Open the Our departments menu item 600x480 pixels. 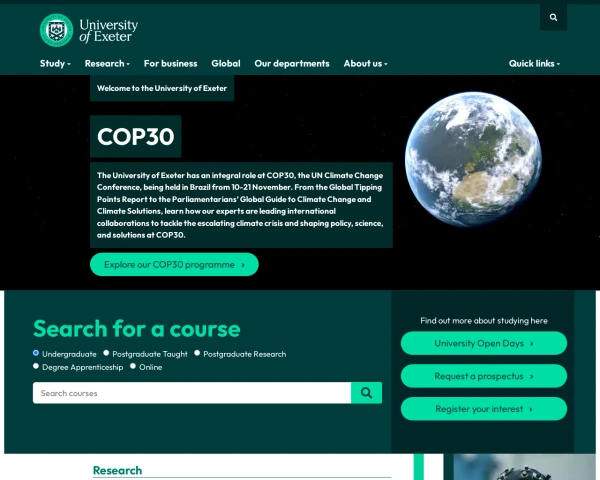[292, 64]
